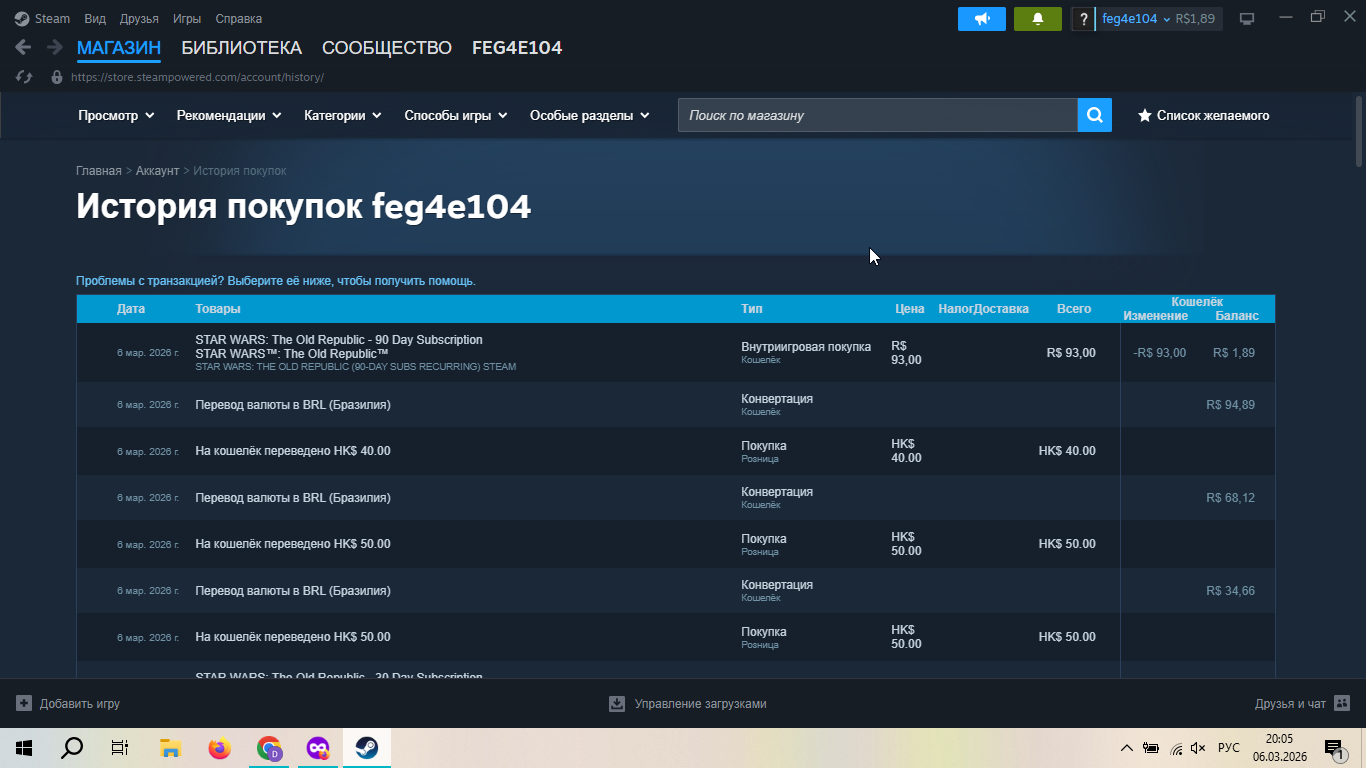Open the Друзья menu
Viewport: 1366px width, 768px height.
(x=139, y=18)
